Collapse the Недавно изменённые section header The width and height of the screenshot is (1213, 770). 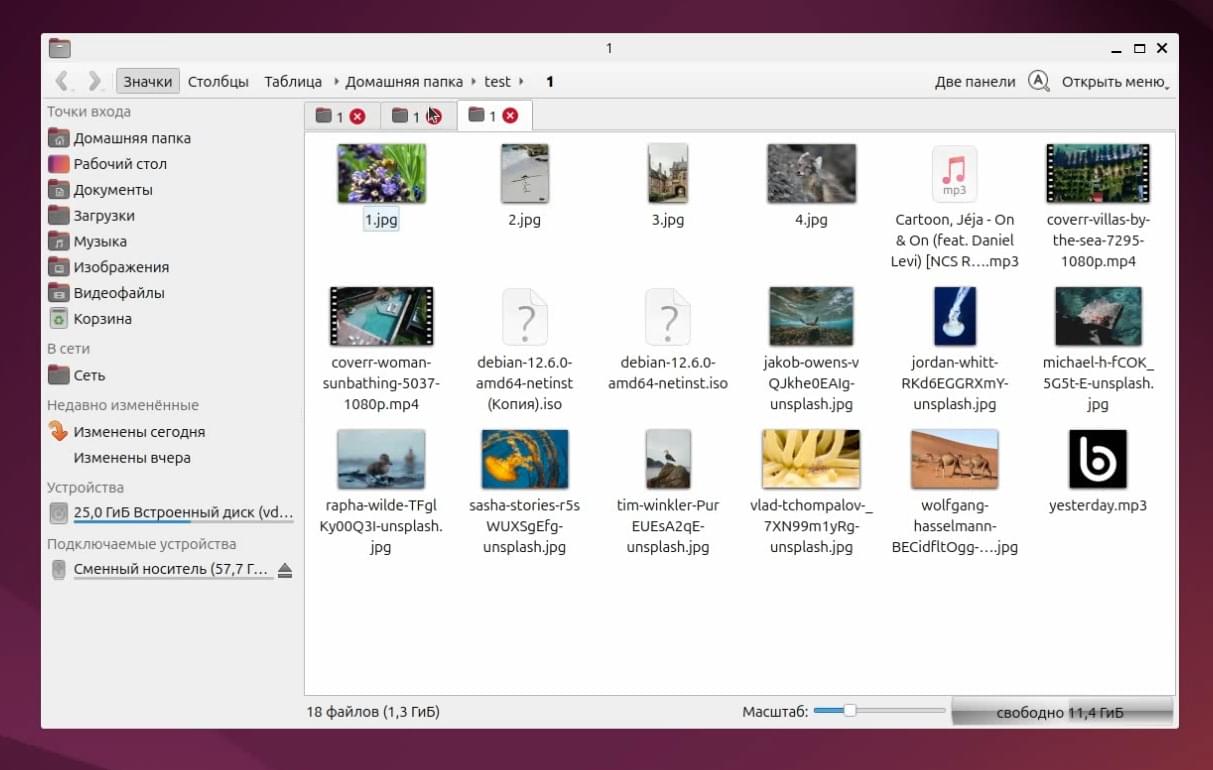tap(123, 405)
